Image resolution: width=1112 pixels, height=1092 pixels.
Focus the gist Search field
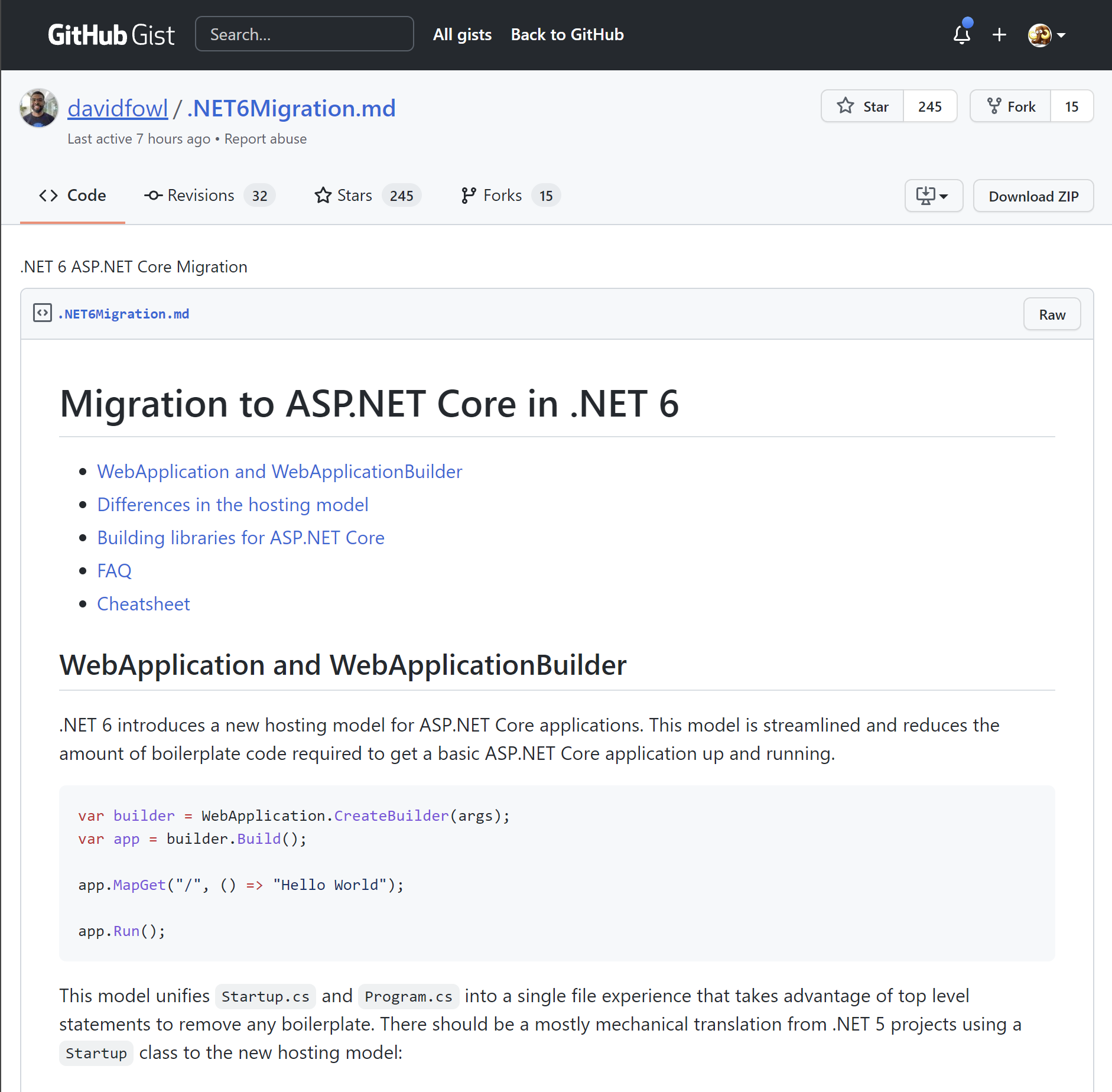(304, 34)
